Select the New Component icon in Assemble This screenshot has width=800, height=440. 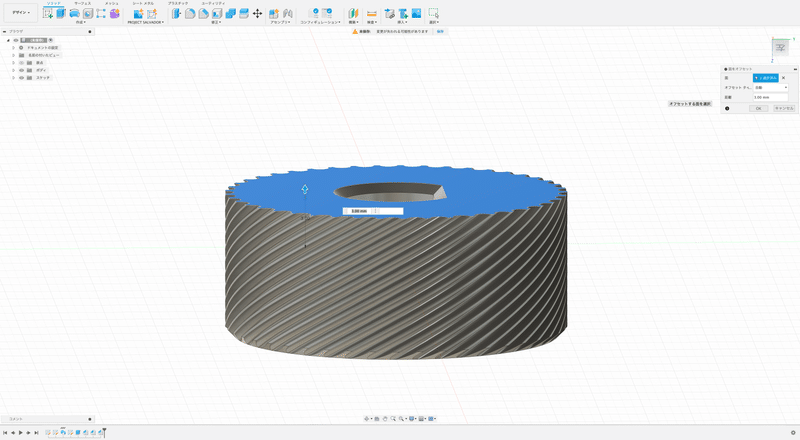pyautogui.click(x=274, y=14)
